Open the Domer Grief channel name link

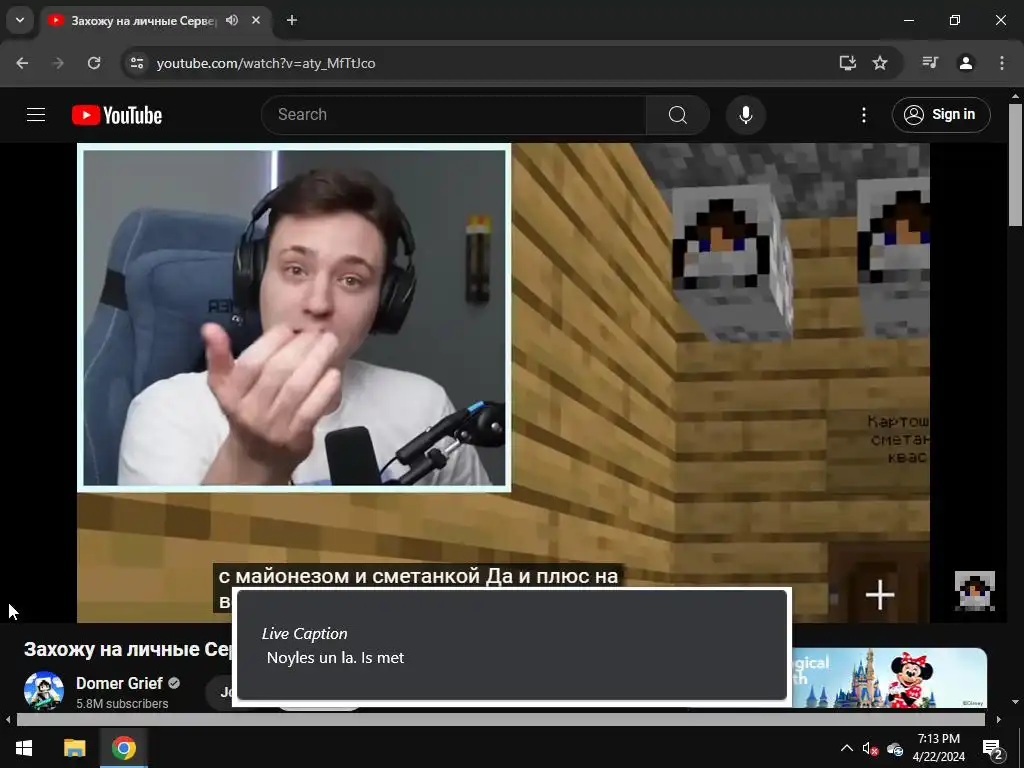tap(119, 683)
